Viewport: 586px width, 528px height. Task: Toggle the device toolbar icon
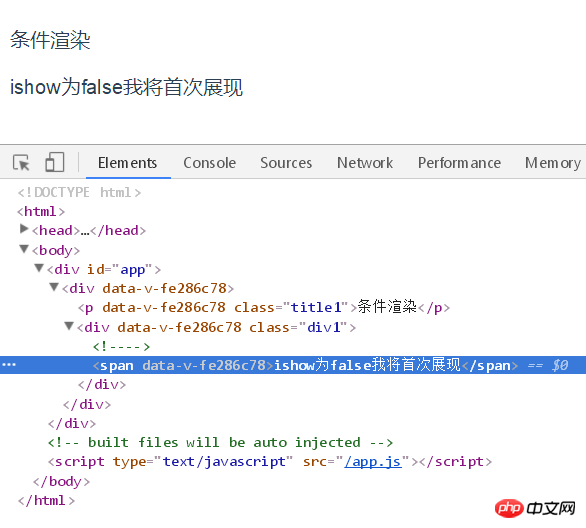[55, 162]
